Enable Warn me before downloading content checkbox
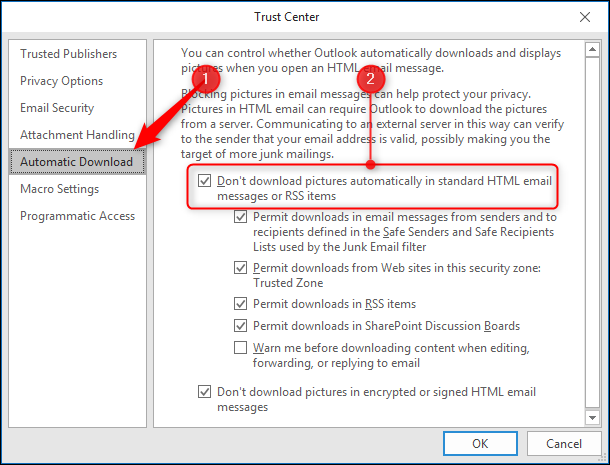Screen dimensions: 610x465 (240, 347)
